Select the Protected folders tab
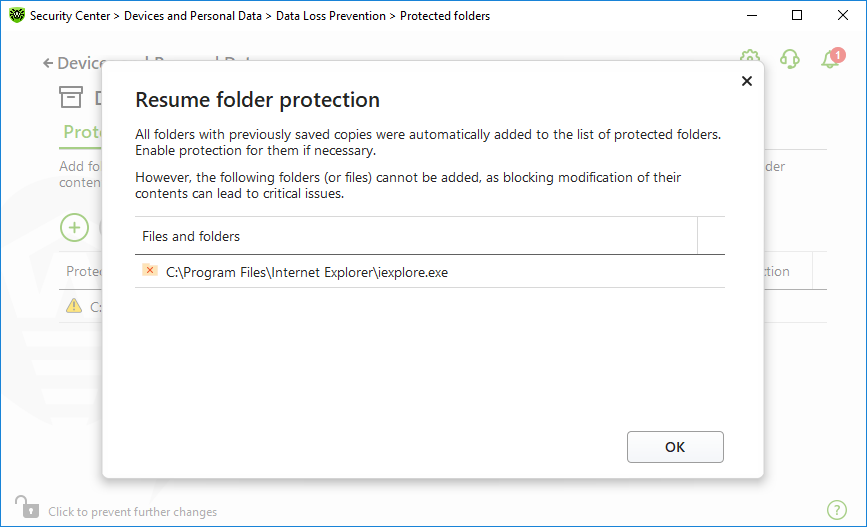The image size is (867, 527). 81,133
